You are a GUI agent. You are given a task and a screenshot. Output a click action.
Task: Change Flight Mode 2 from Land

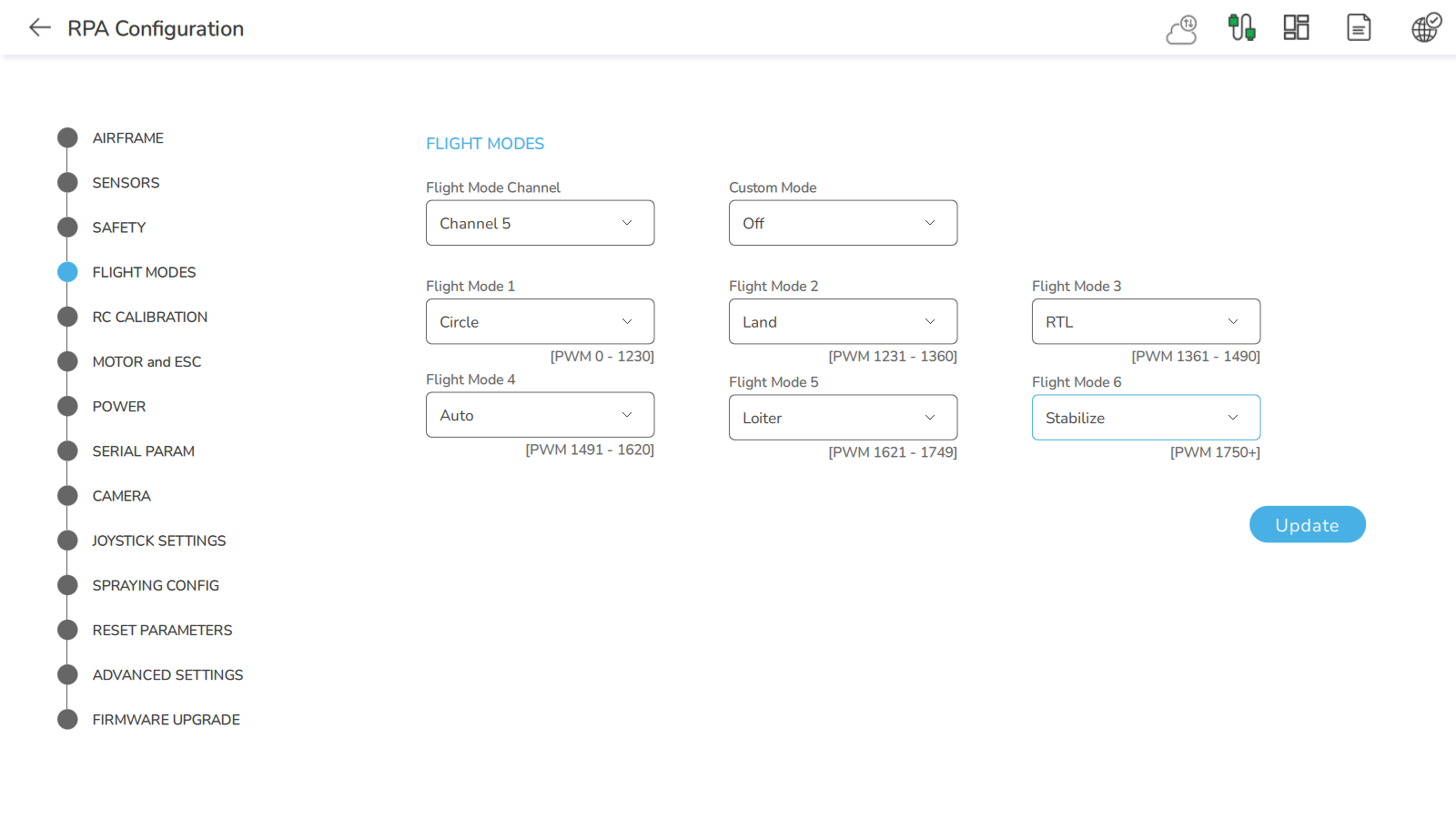[x=843, y=322]
